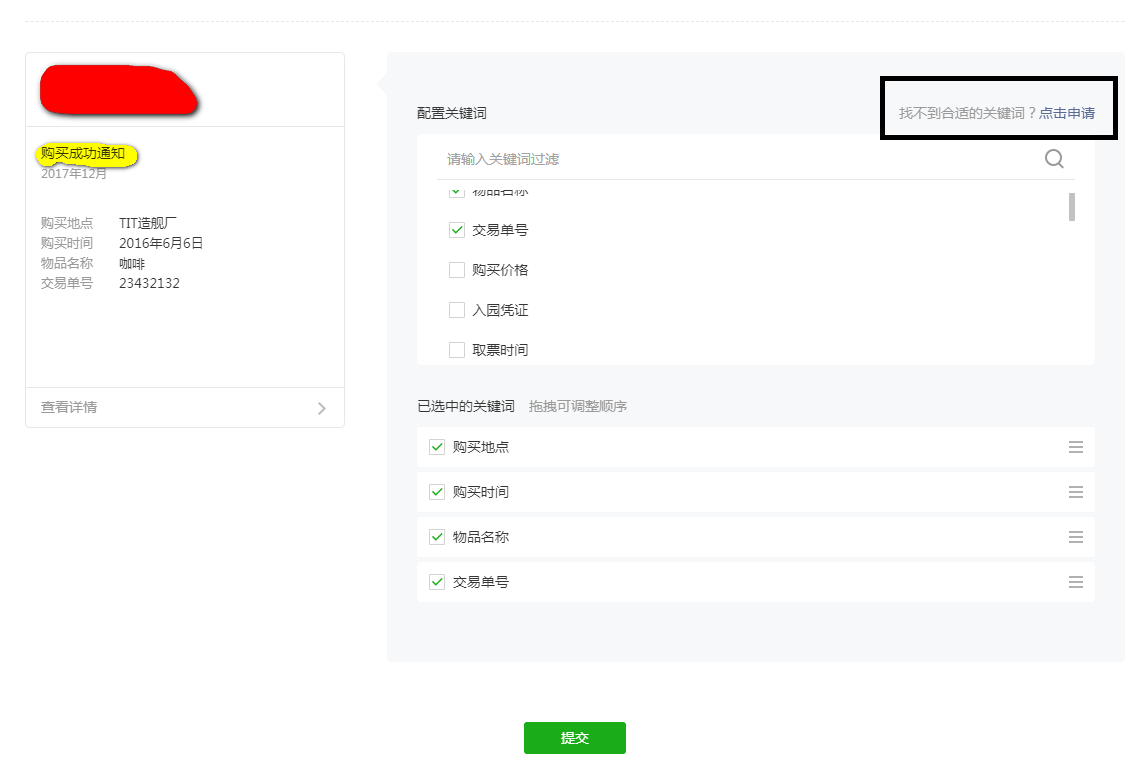Screen dimensions: 1144x765
Task: Click drag handle for 交易单号 row
Action: pos(1076,582)
